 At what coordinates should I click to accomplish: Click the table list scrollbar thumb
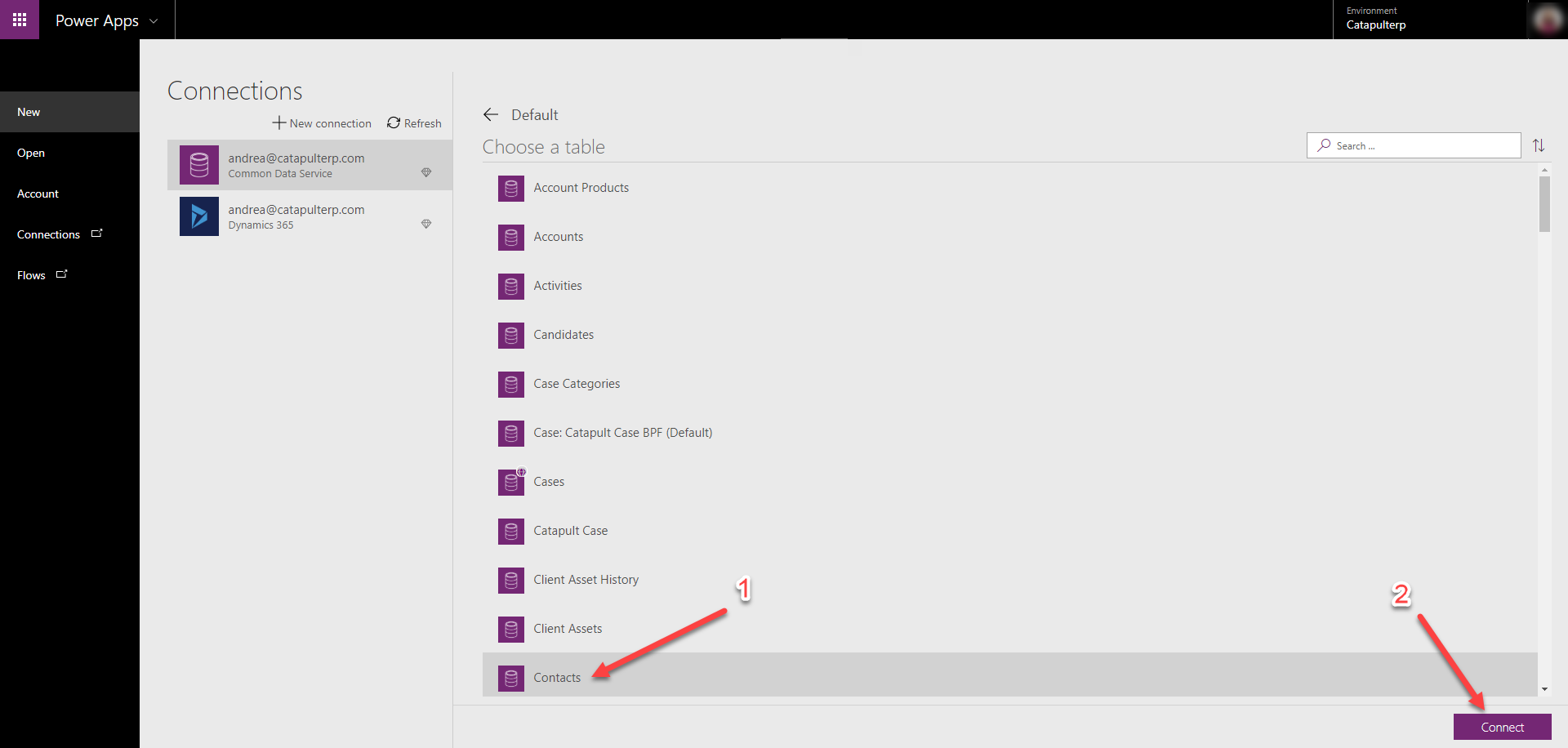1544,204
